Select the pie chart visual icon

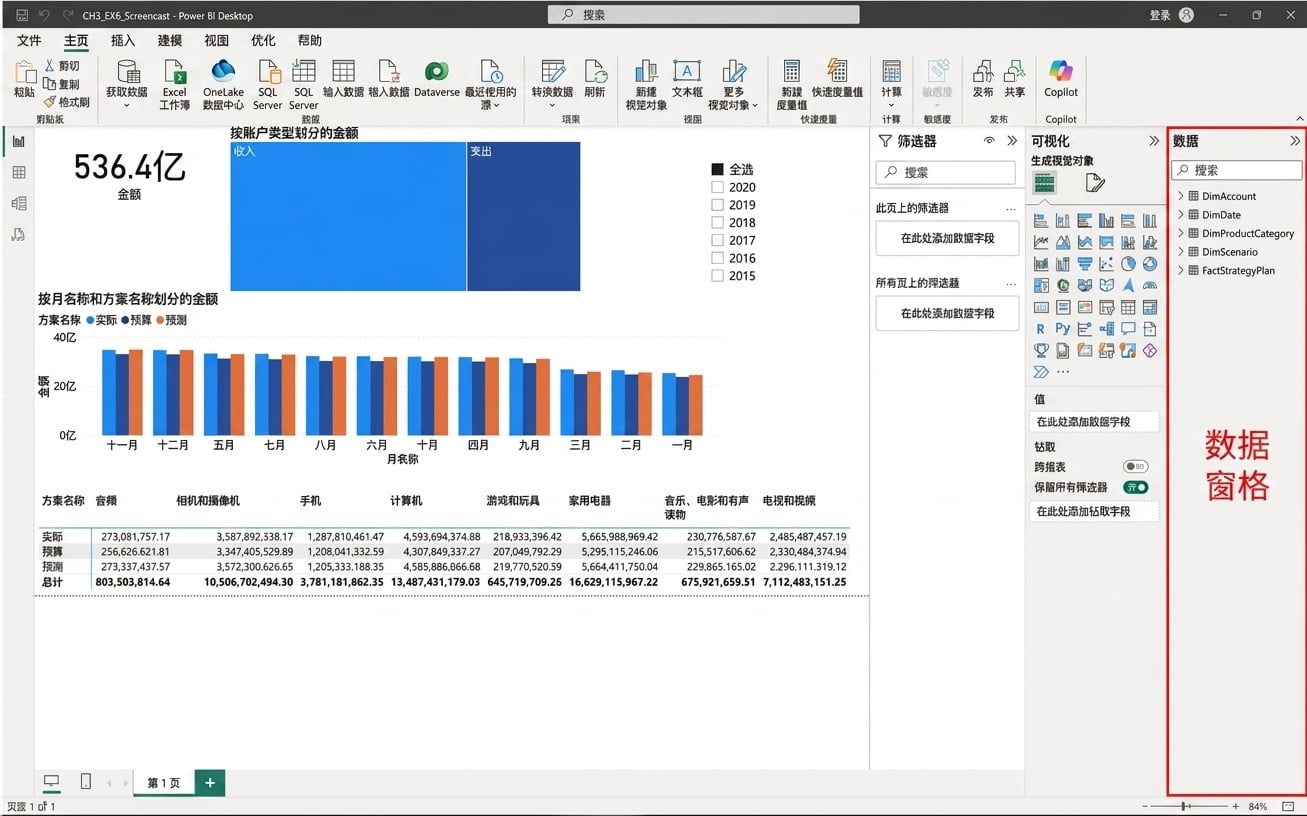point(1128,264)
